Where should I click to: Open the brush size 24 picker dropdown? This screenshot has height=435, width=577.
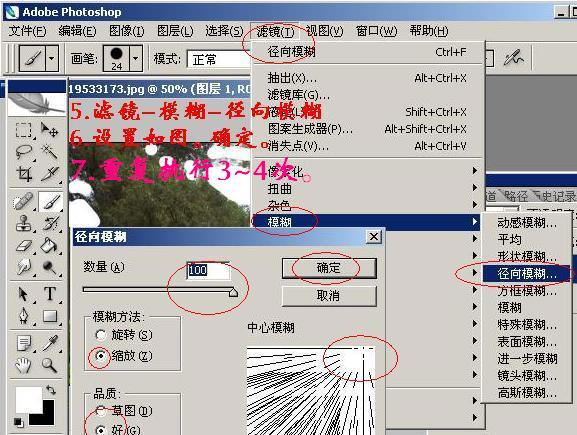click(x=136, y=58)
